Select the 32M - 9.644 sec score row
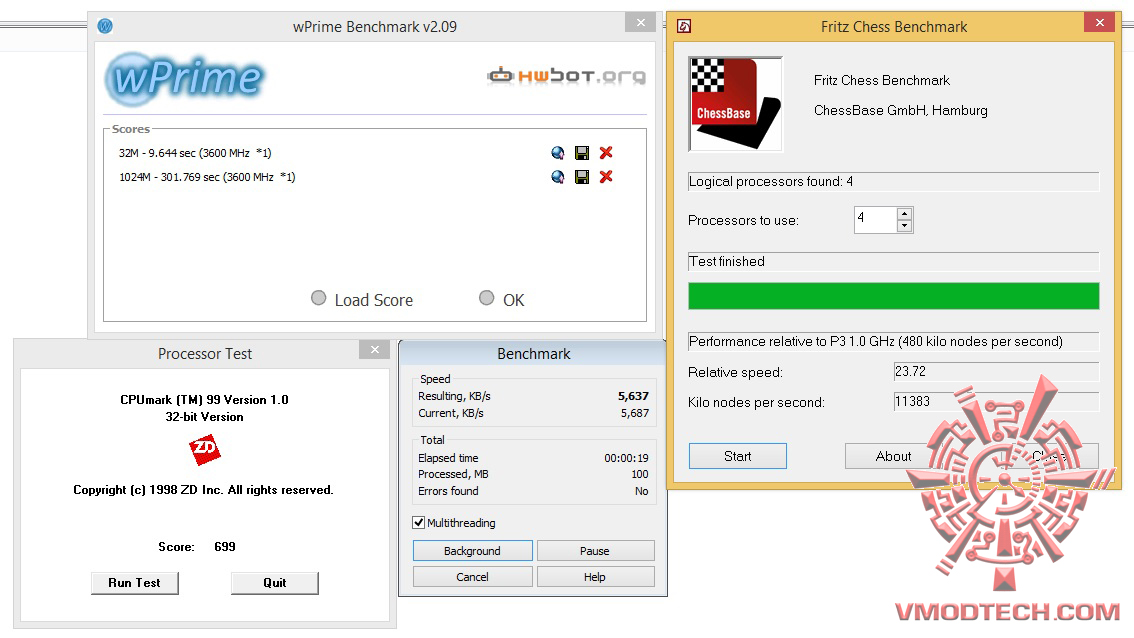 point(195,153)
